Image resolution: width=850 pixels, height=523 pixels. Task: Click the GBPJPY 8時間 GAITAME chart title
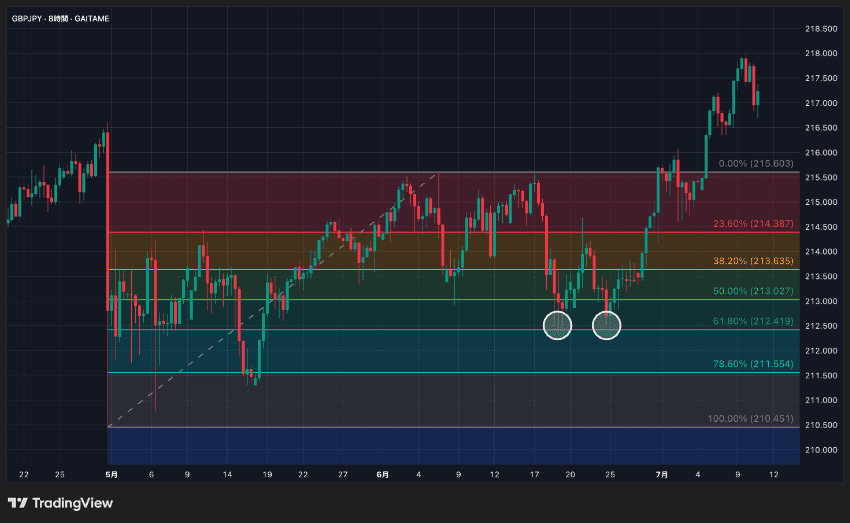click(60, 18)
